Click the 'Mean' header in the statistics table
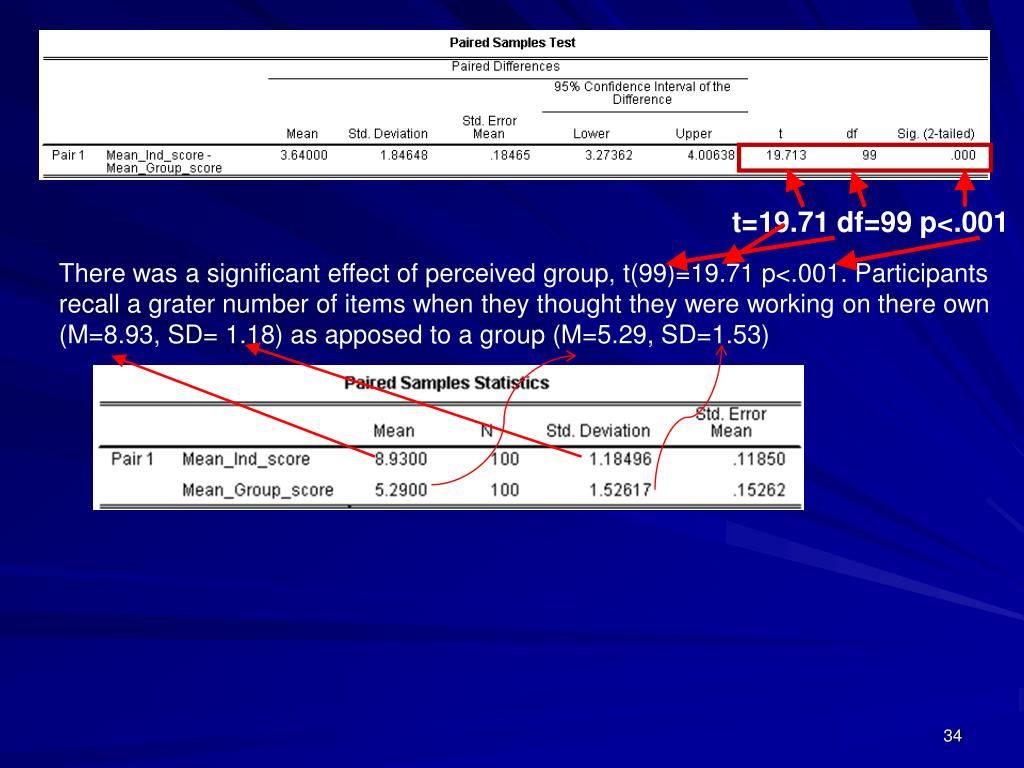 (x=394, y=431)
